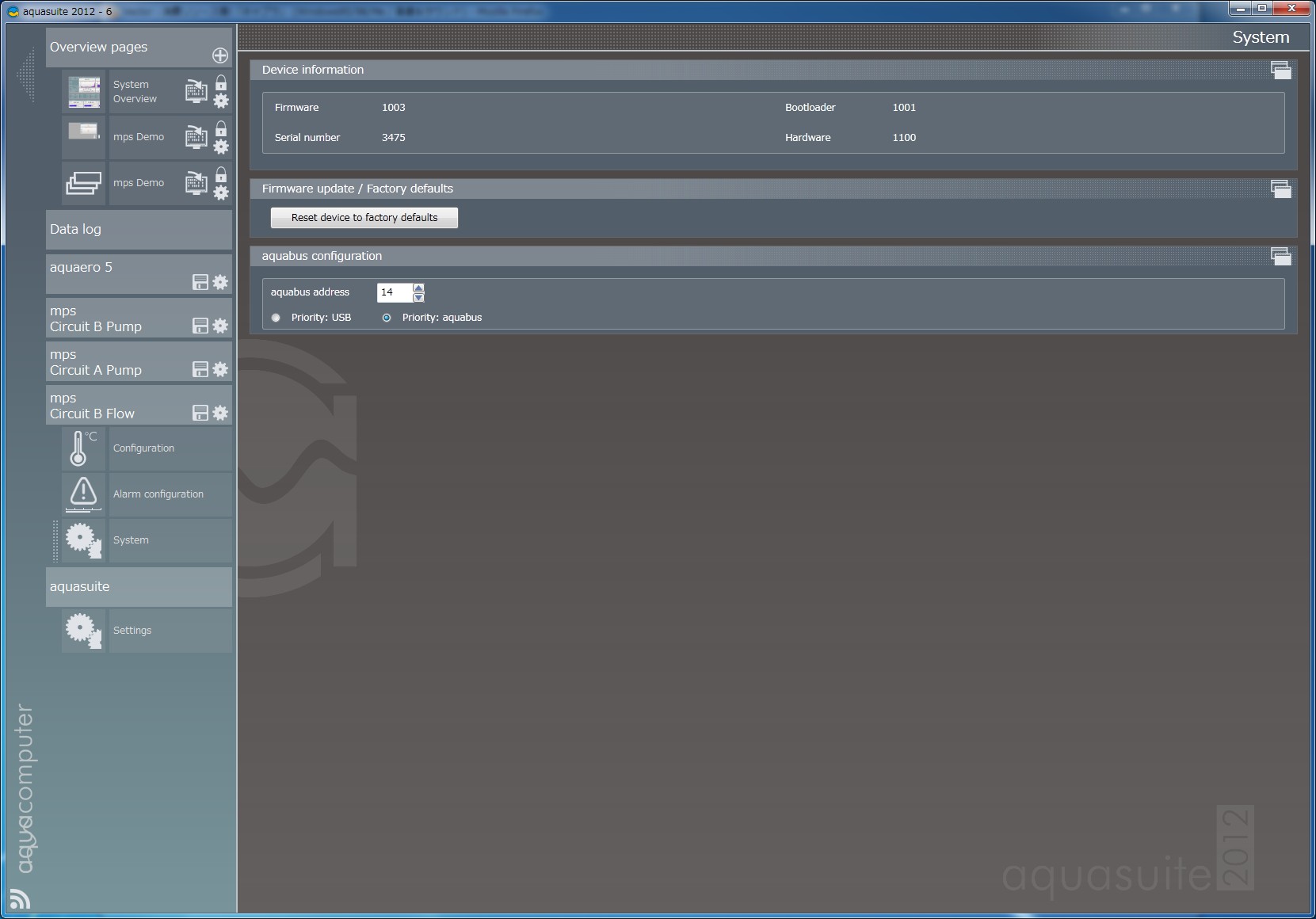Click the aquasuite icon in title bar
The height and width of the screenshot is (919, 1316).
click(x=13, y=11)
